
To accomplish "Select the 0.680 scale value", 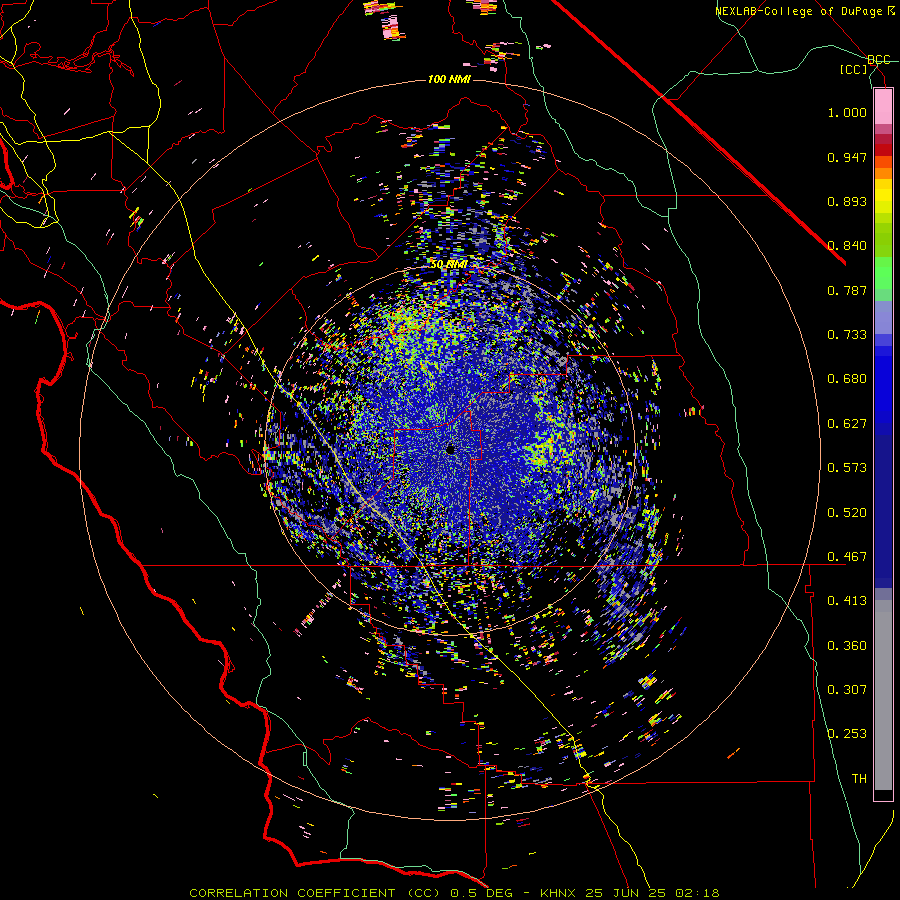I will coord(847,379).
